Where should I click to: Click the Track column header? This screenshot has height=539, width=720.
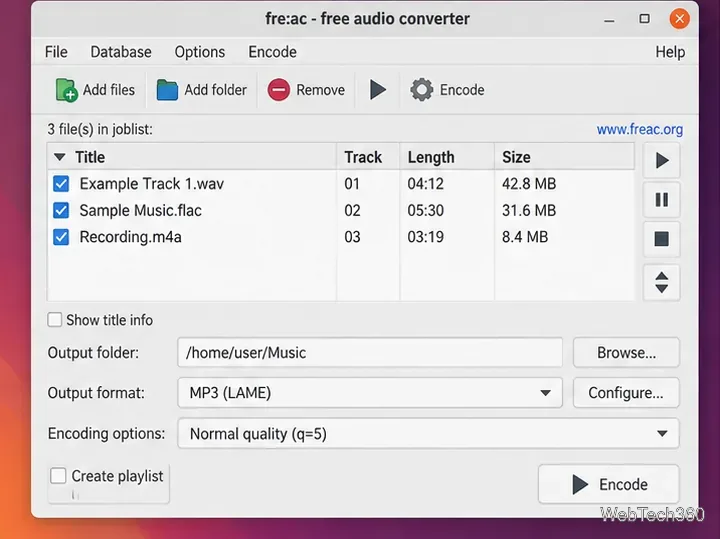368,157
